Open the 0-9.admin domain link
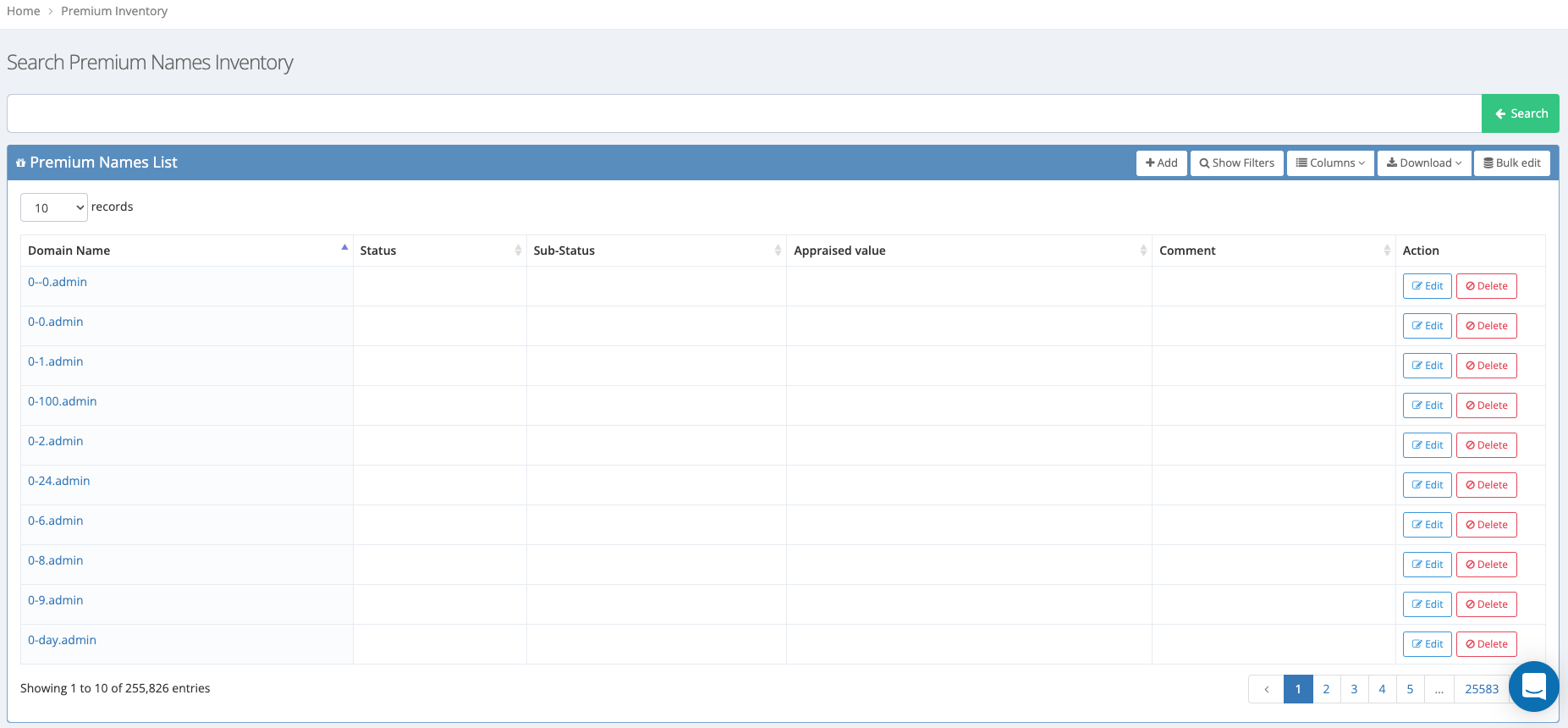Image resolution: width=1568 pixels, height=728 pixels. (56, 600)
